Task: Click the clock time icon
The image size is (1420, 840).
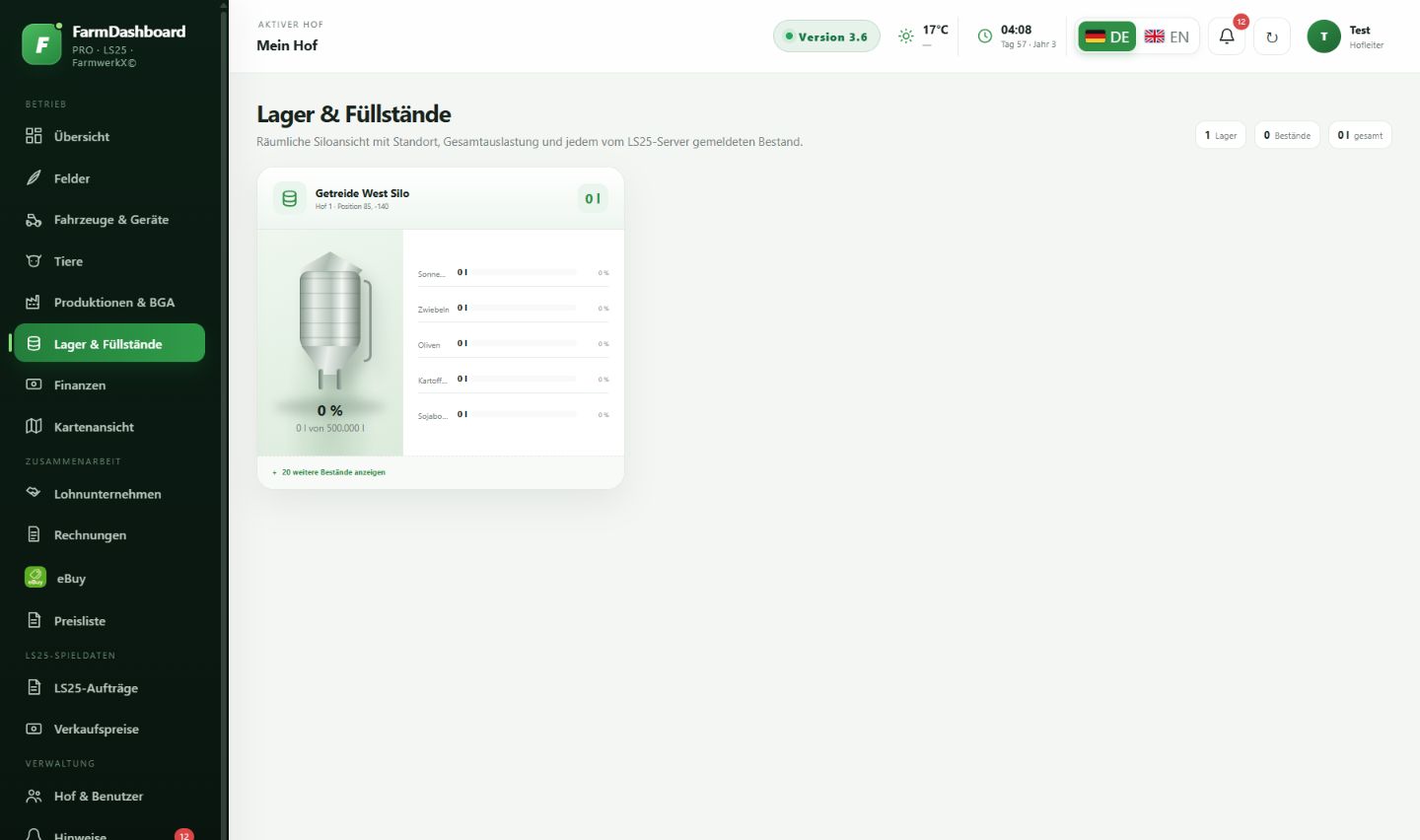Action: pyautogui.click(x=984, y=36)
